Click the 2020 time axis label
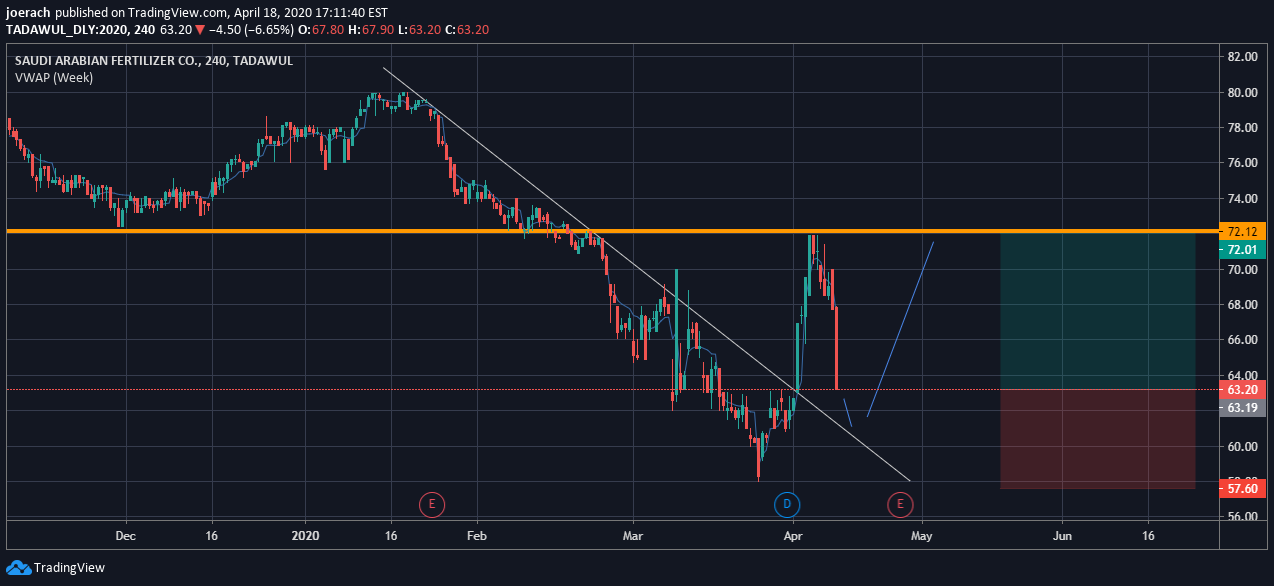Viewport: 1274px width, 586px height. click(303, 536)
